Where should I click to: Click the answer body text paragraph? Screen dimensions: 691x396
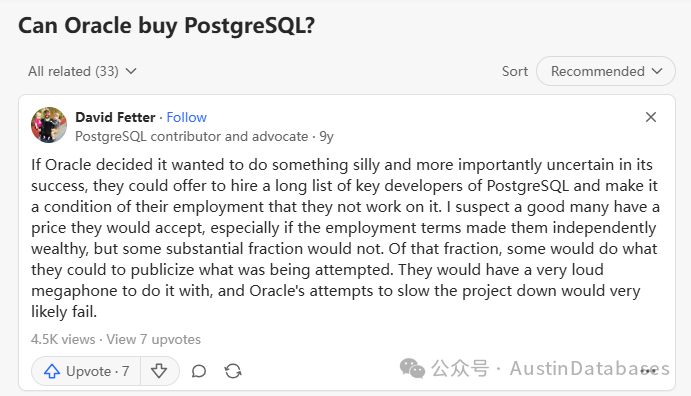(345, 238)
